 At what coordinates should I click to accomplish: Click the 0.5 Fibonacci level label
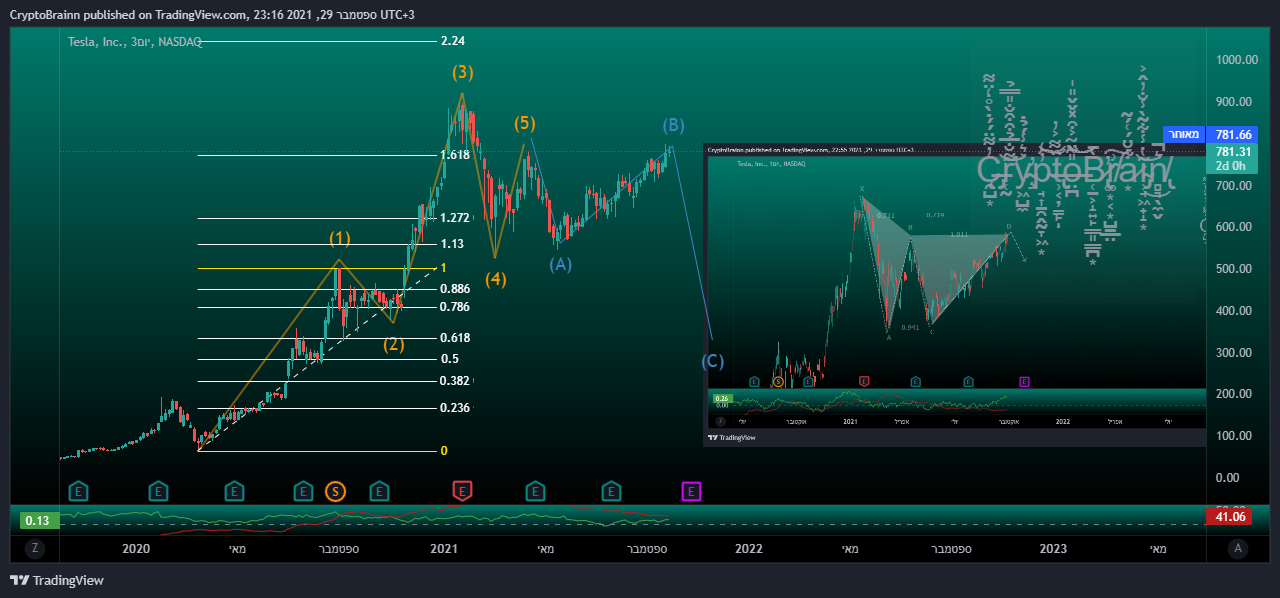point(449,359)
